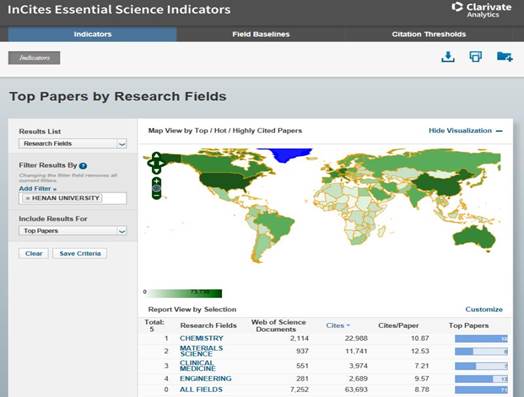Viewport: 524px width, 397px height.
Task: Zoom out on the map
Action: (x=156, y=195)
